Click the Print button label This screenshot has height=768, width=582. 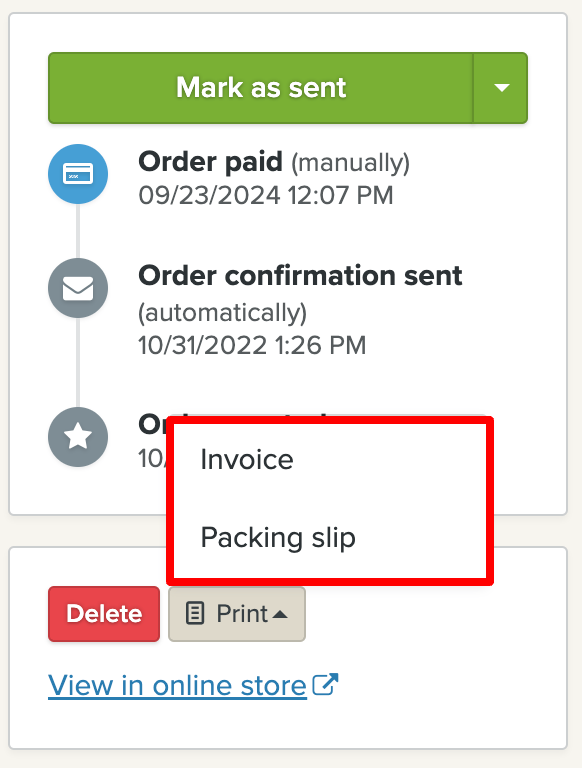click(x=242, y=614)
